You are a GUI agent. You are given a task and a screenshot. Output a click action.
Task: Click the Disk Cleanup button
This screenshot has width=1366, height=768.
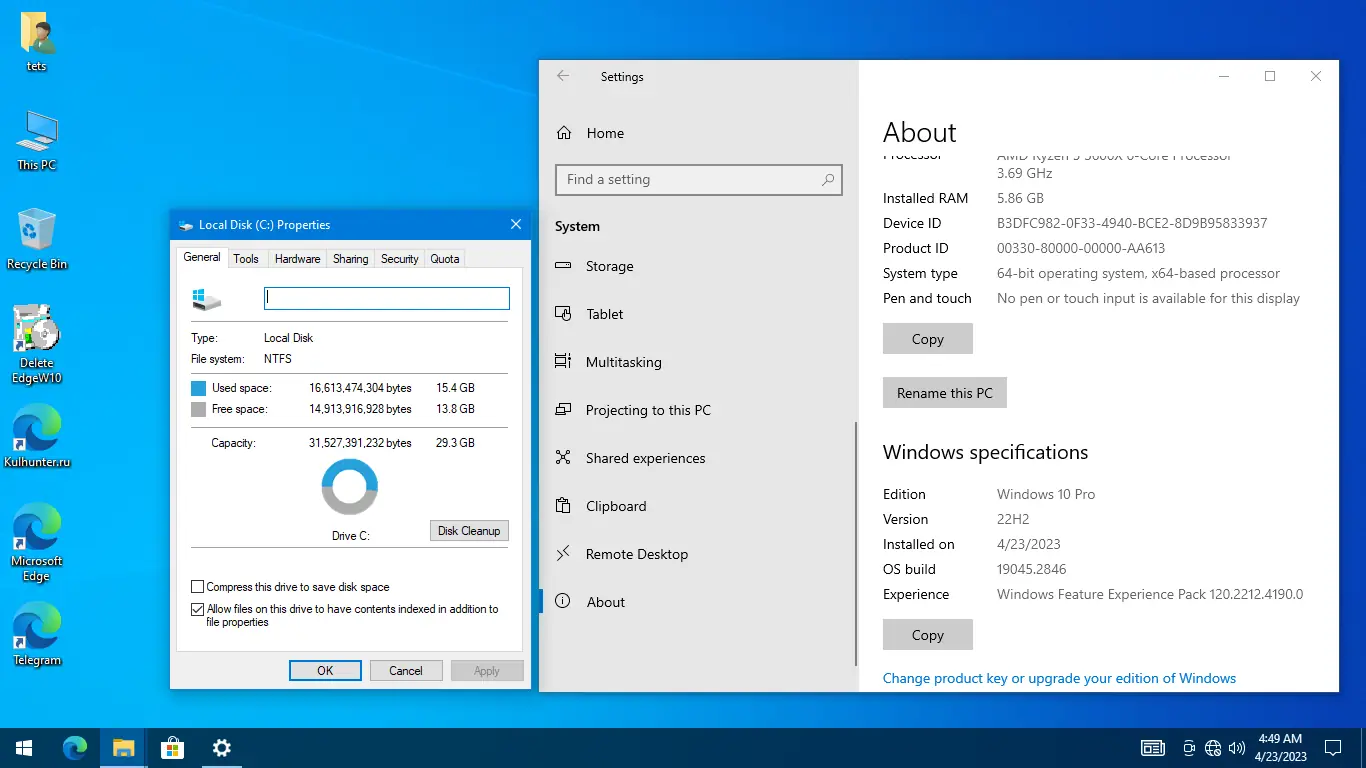pyautogui.click(x=469, y=531)
